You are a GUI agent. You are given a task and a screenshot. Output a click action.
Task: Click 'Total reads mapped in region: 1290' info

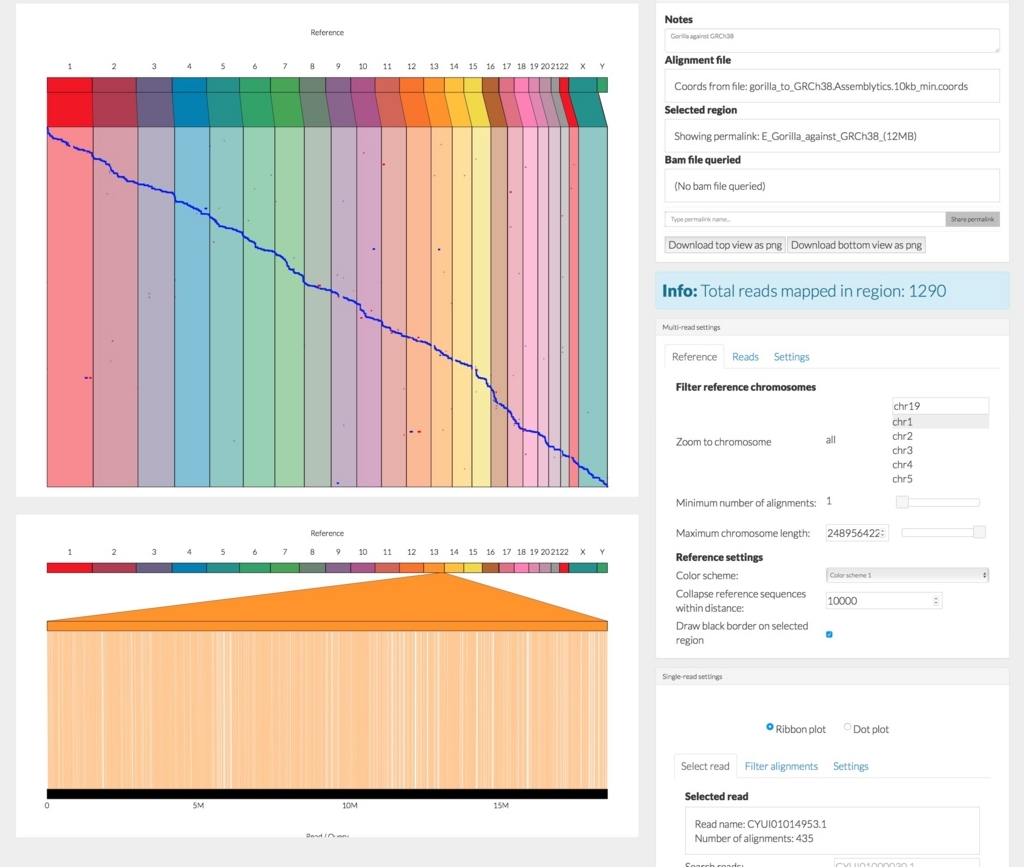823,291
